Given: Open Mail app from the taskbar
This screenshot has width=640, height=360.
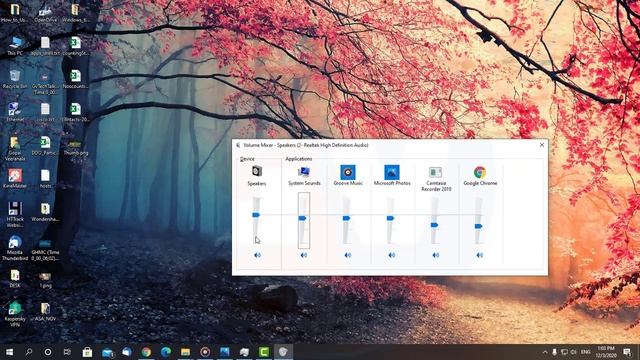Looking at the screenshot, I should pyautogui.click(x=107, y=352).
